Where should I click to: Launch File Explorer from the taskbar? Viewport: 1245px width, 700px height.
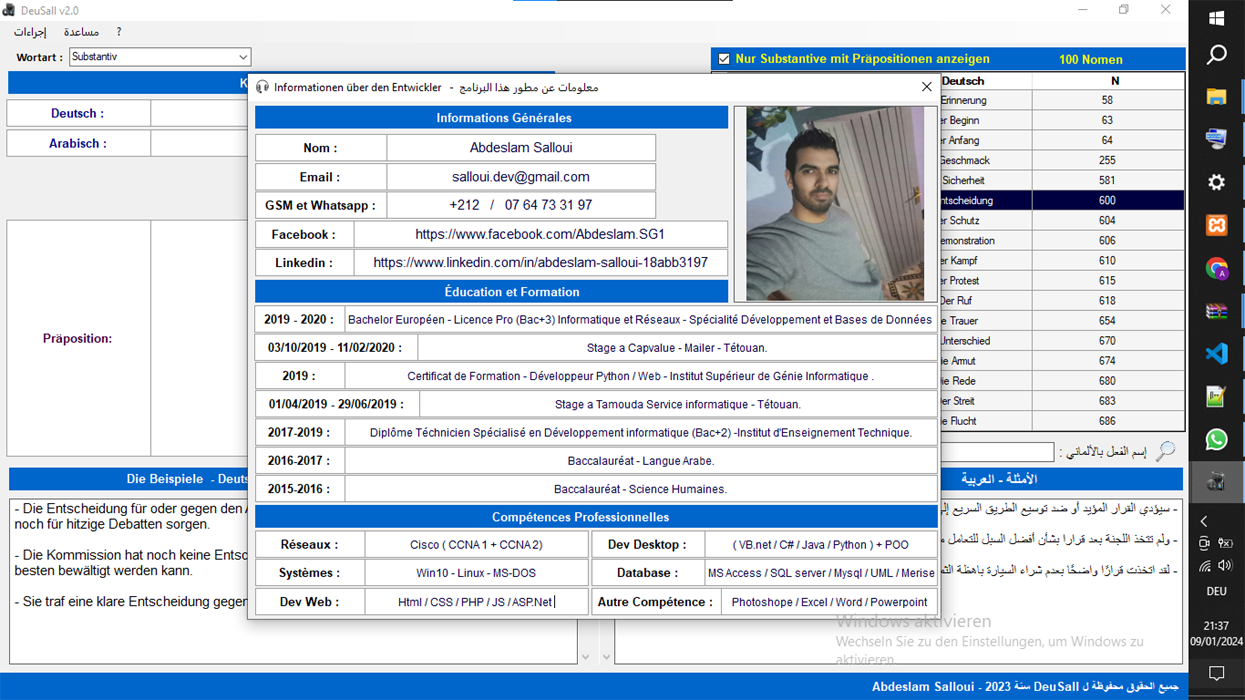point(1216,97)
